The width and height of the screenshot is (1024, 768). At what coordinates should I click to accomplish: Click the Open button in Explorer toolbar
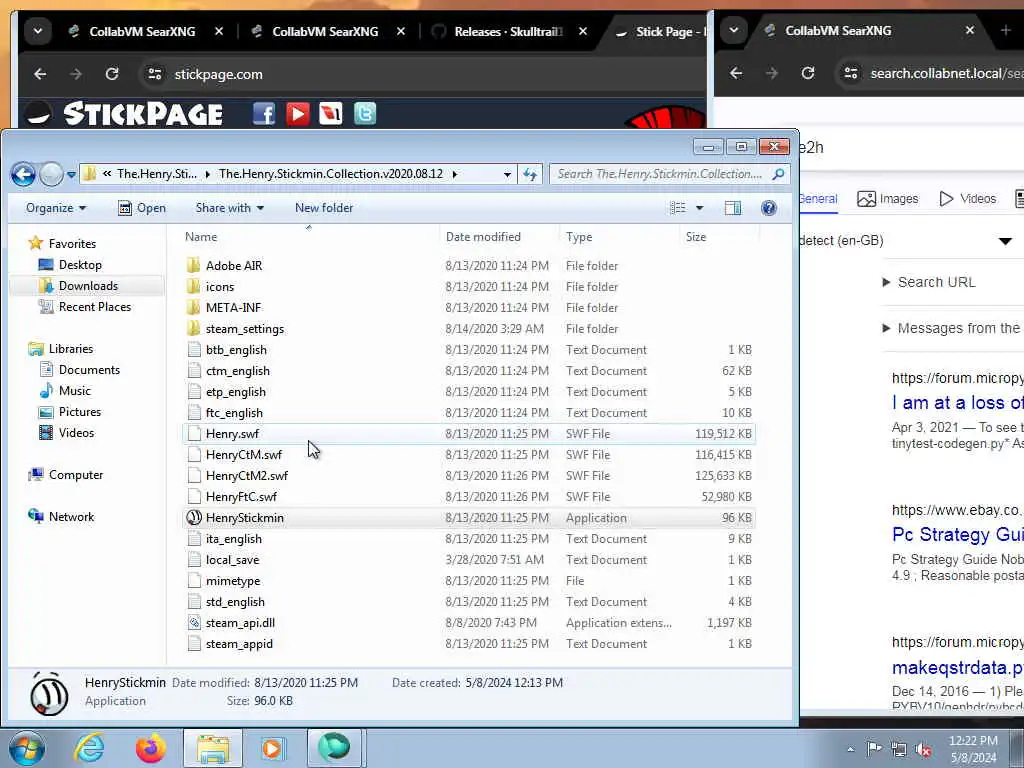click(142, 208)
